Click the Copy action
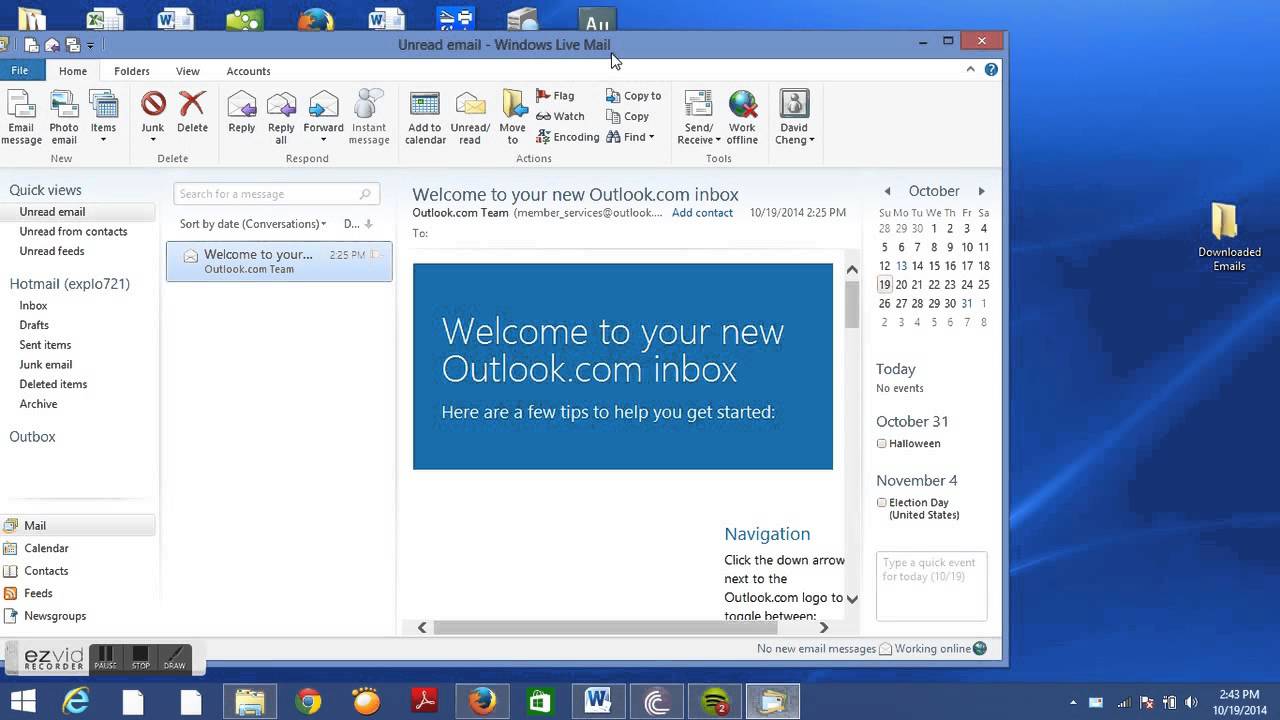The width and height of the screenshot is (1280, 720). [x=627, y=116]
